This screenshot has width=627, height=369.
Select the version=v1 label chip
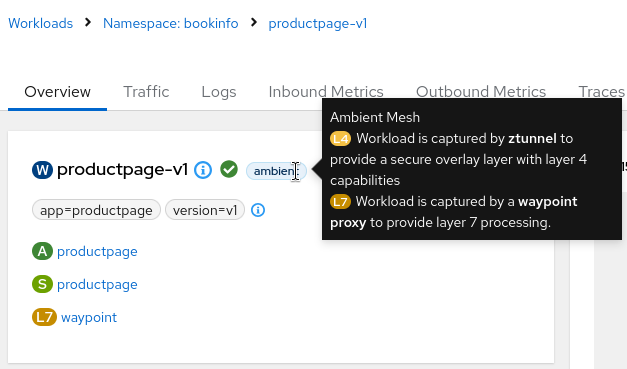(205, 210)
